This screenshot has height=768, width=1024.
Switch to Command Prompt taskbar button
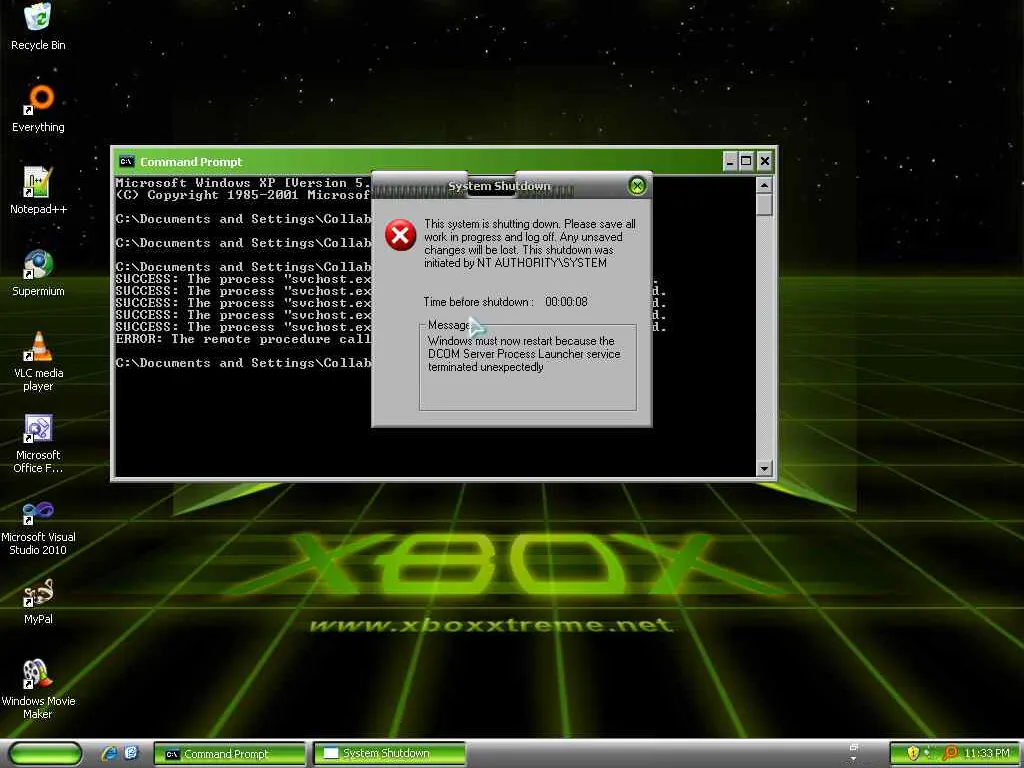(x=229, y=754)
